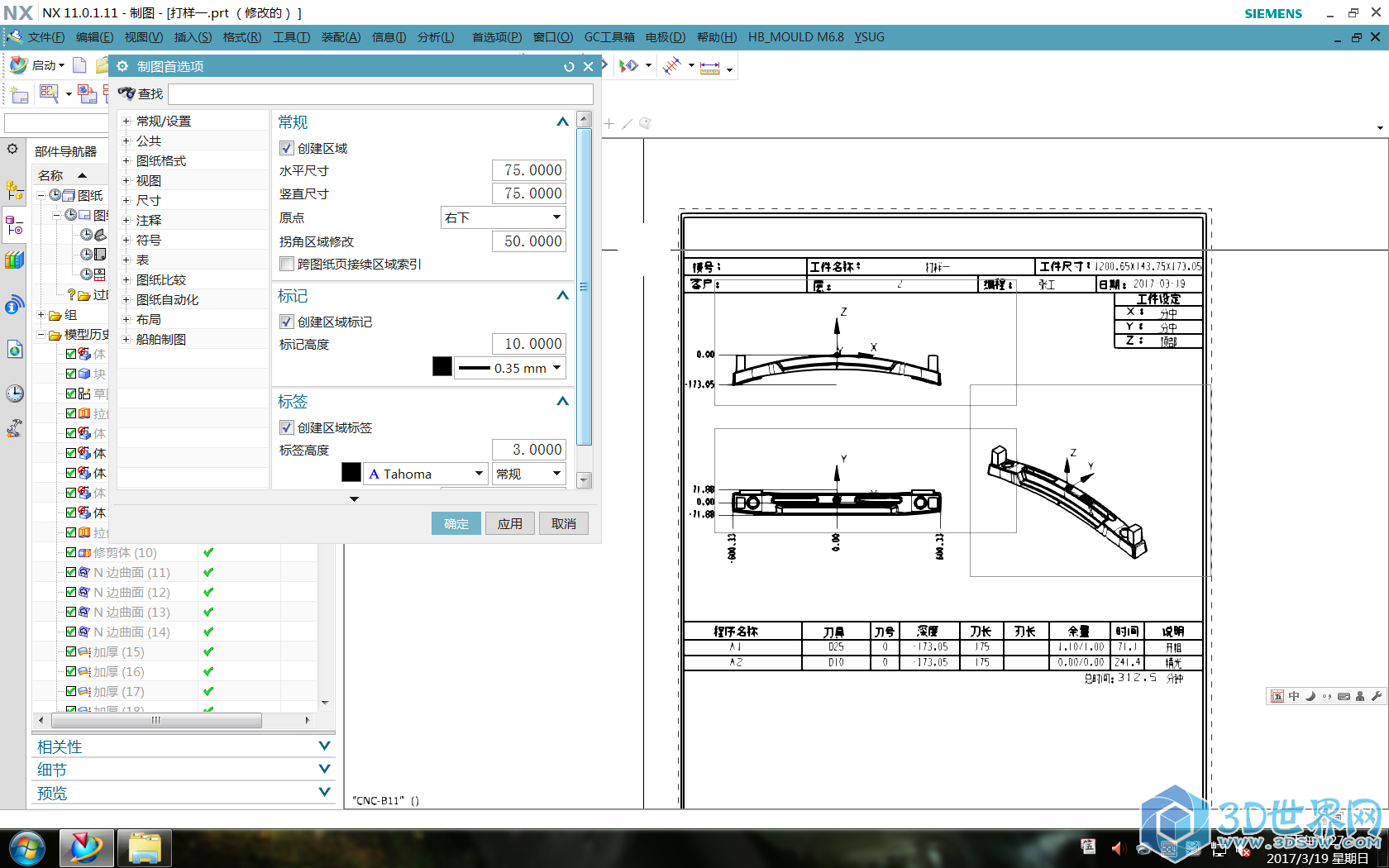Image resolution: width=1389 pixels, height=868 pixels.
Task: Click the new sheet toolbar icon
Action: (19, 95)
